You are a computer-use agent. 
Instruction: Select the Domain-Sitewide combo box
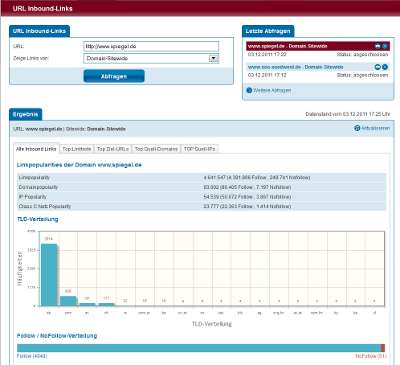(x=151, y=58)
